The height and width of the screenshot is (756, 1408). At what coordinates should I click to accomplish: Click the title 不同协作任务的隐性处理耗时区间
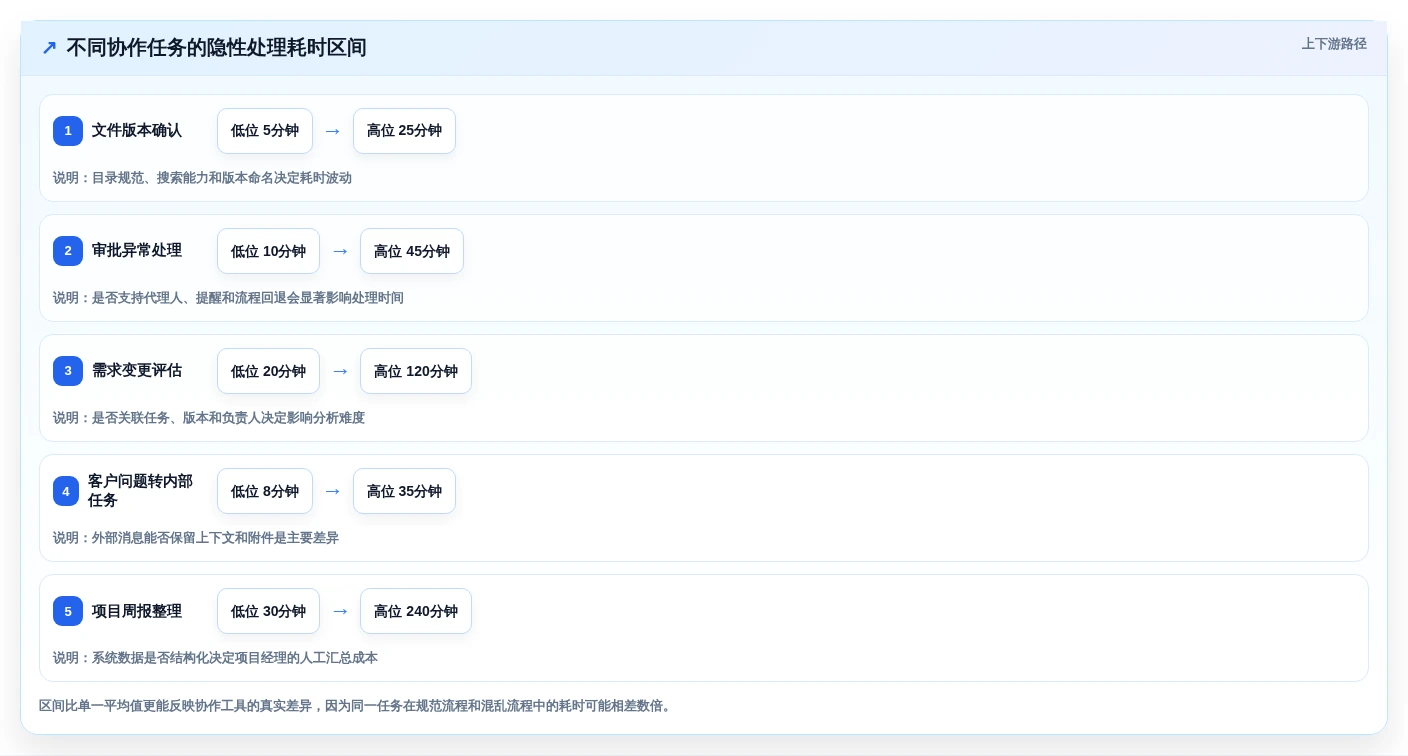tap(217, 48)
